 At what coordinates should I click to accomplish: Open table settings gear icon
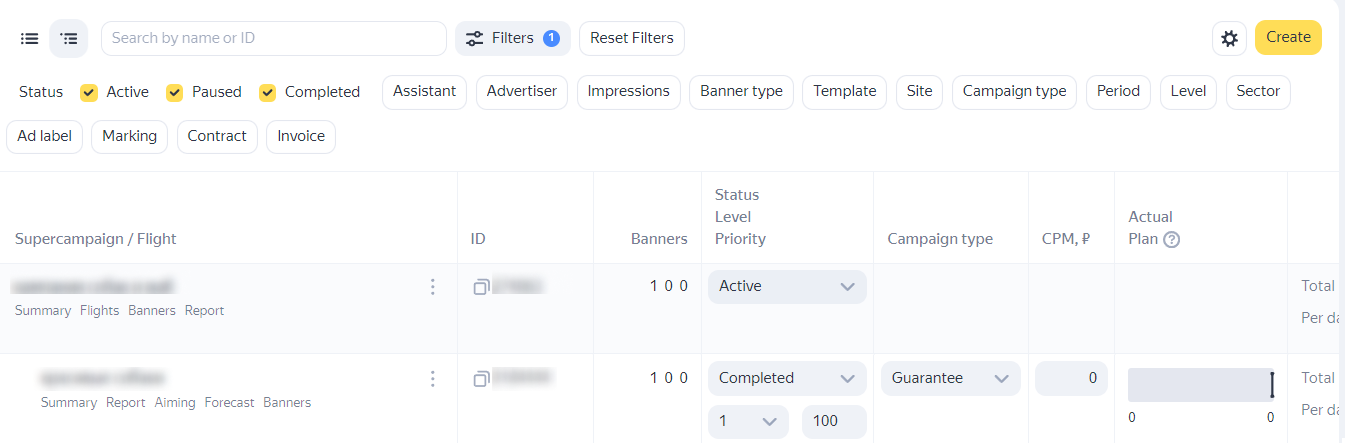point(1229,38)
